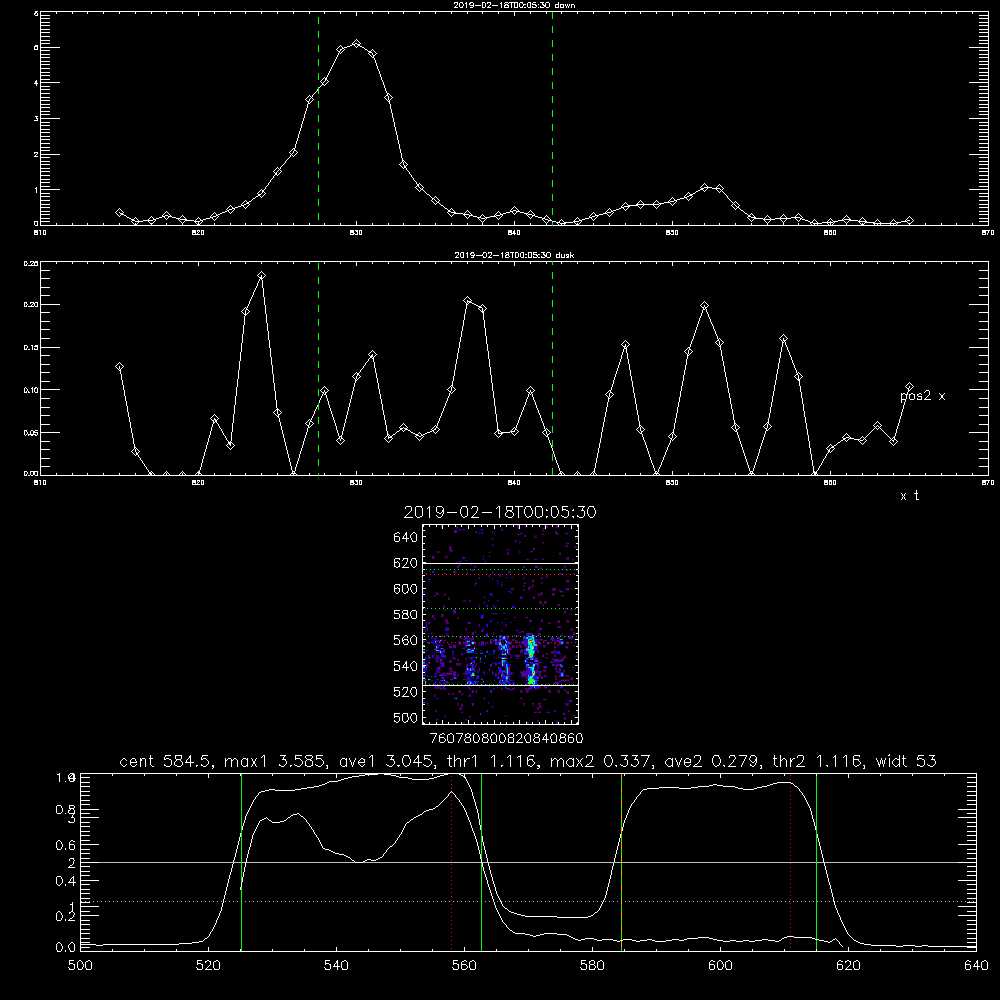1000x1000 pixels.
Task: Click the first green vertical line in bottom plot
Action: click(241, 862)
